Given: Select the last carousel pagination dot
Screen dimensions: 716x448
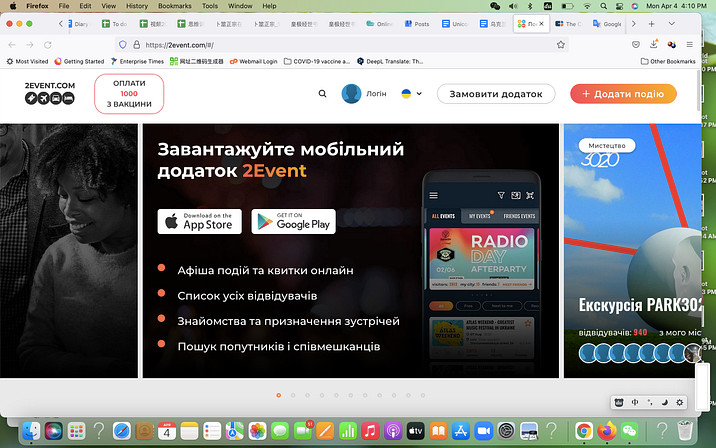Looking at the screenshot, I should point(423,395).
